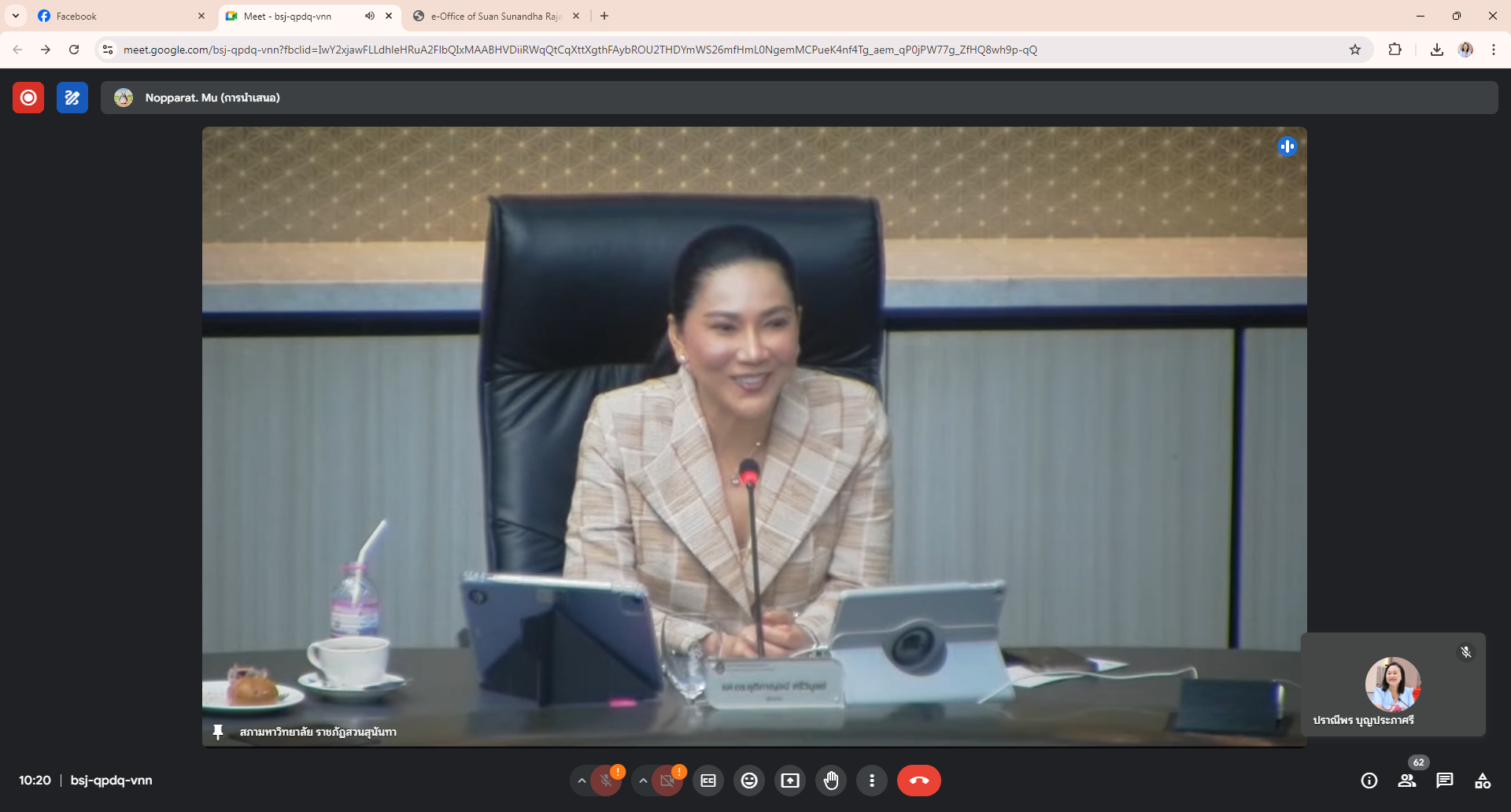Screen dimensions: 1511x812
Task: Bookmark this page with the star icon
Action: pyautogui.click(x=1355, y=50)
